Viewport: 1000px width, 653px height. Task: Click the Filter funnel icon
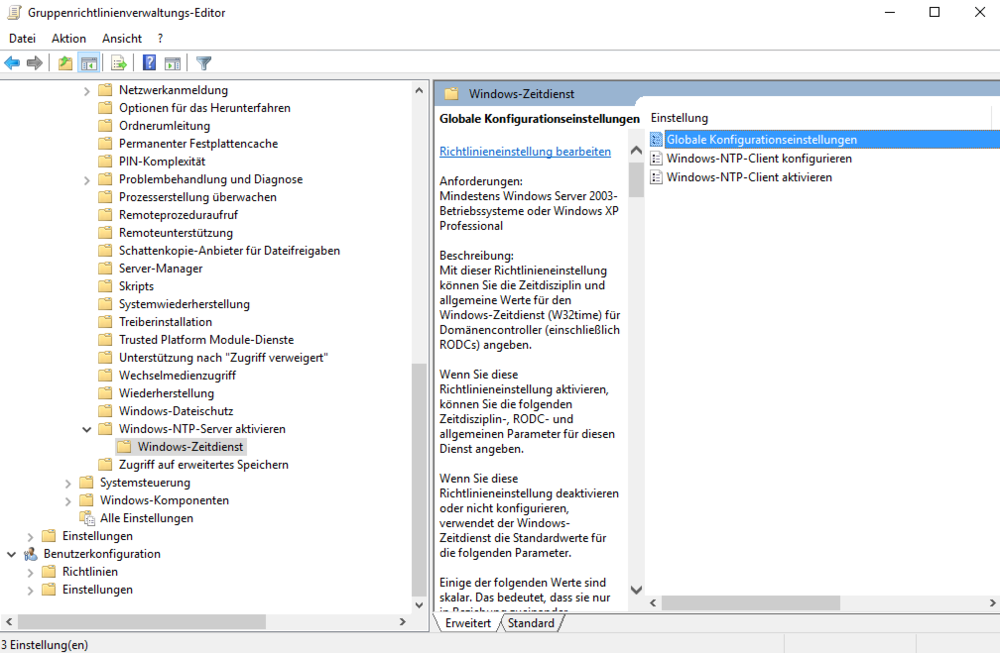point(204,63)
